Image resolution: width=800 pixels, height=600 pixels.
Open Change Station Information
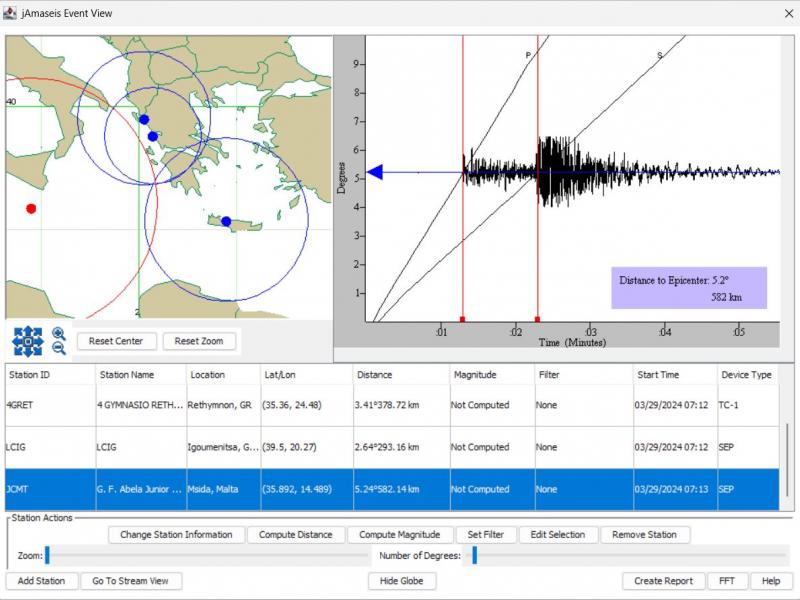[x=176, y=535]
